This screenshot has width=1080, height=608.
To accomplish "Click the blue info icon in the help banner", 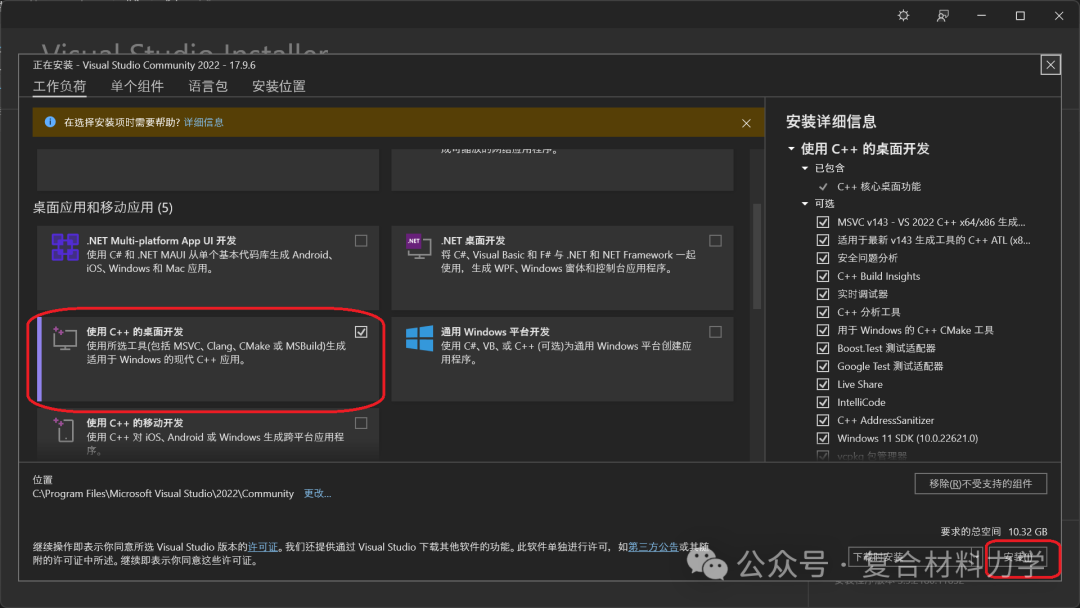I will (50, 122).
